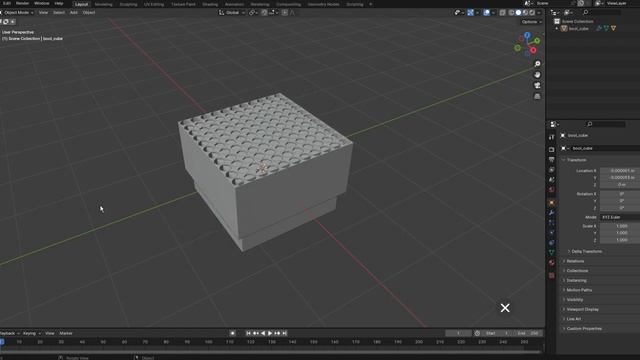640x360 pixels.
Task: Toggle proportional editing in header
Action: (x=284, y=13)
